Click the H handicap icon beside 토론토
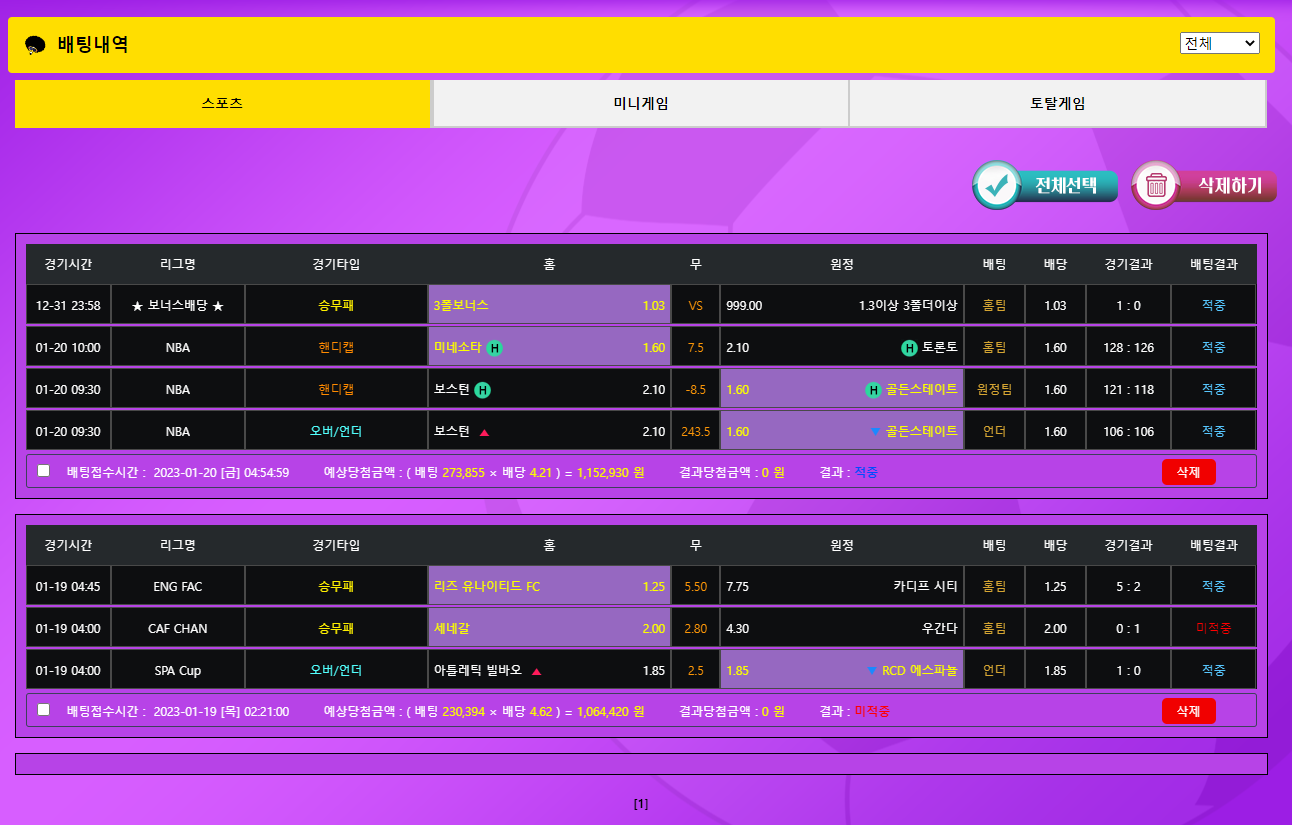 (909, 348)
